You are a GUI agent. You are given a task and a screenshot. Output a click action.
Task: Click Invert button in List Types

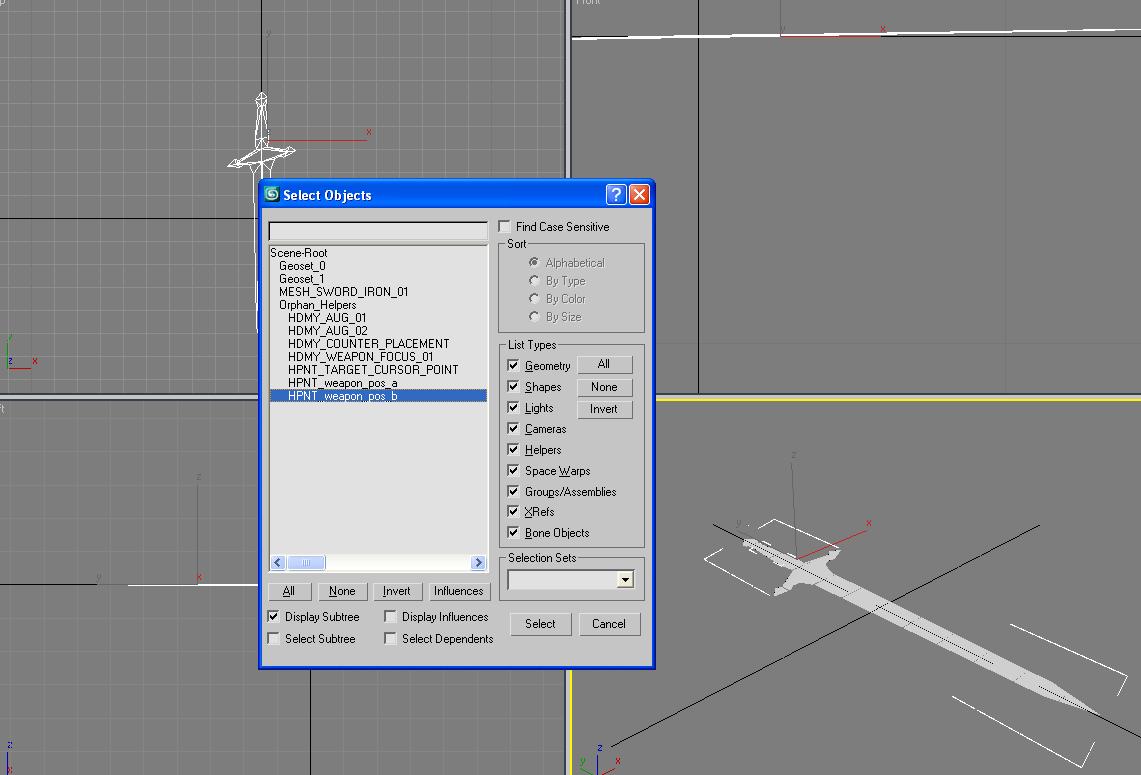603,409
